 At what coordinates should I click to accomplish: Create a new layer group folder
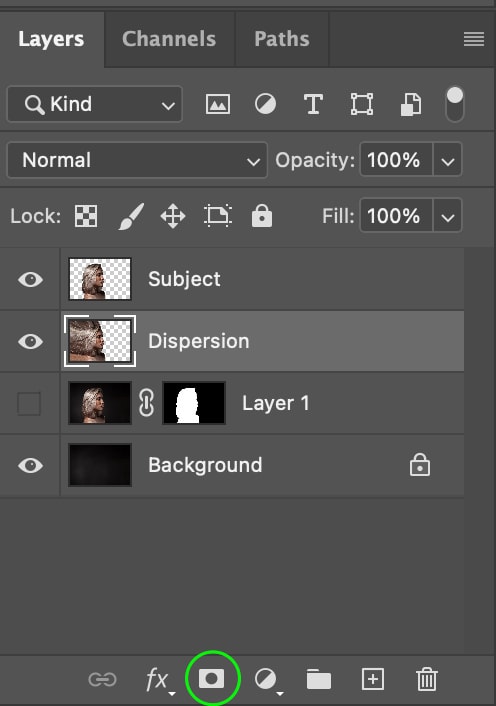319,679
